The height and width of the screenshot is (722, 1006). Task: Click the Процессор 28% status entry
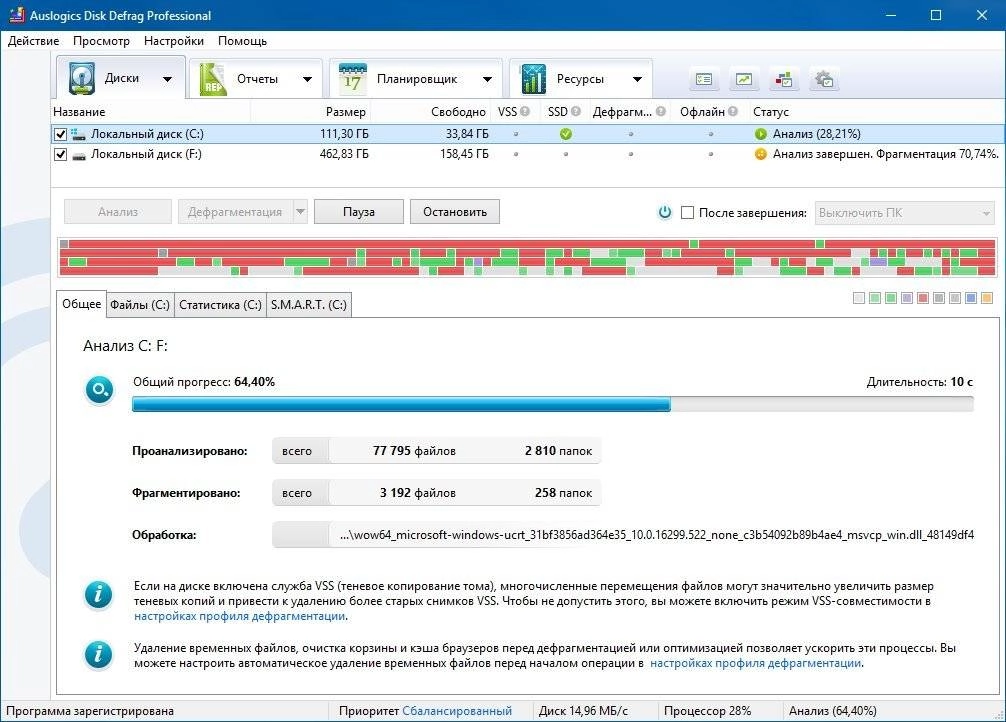[x=708, y=711]
